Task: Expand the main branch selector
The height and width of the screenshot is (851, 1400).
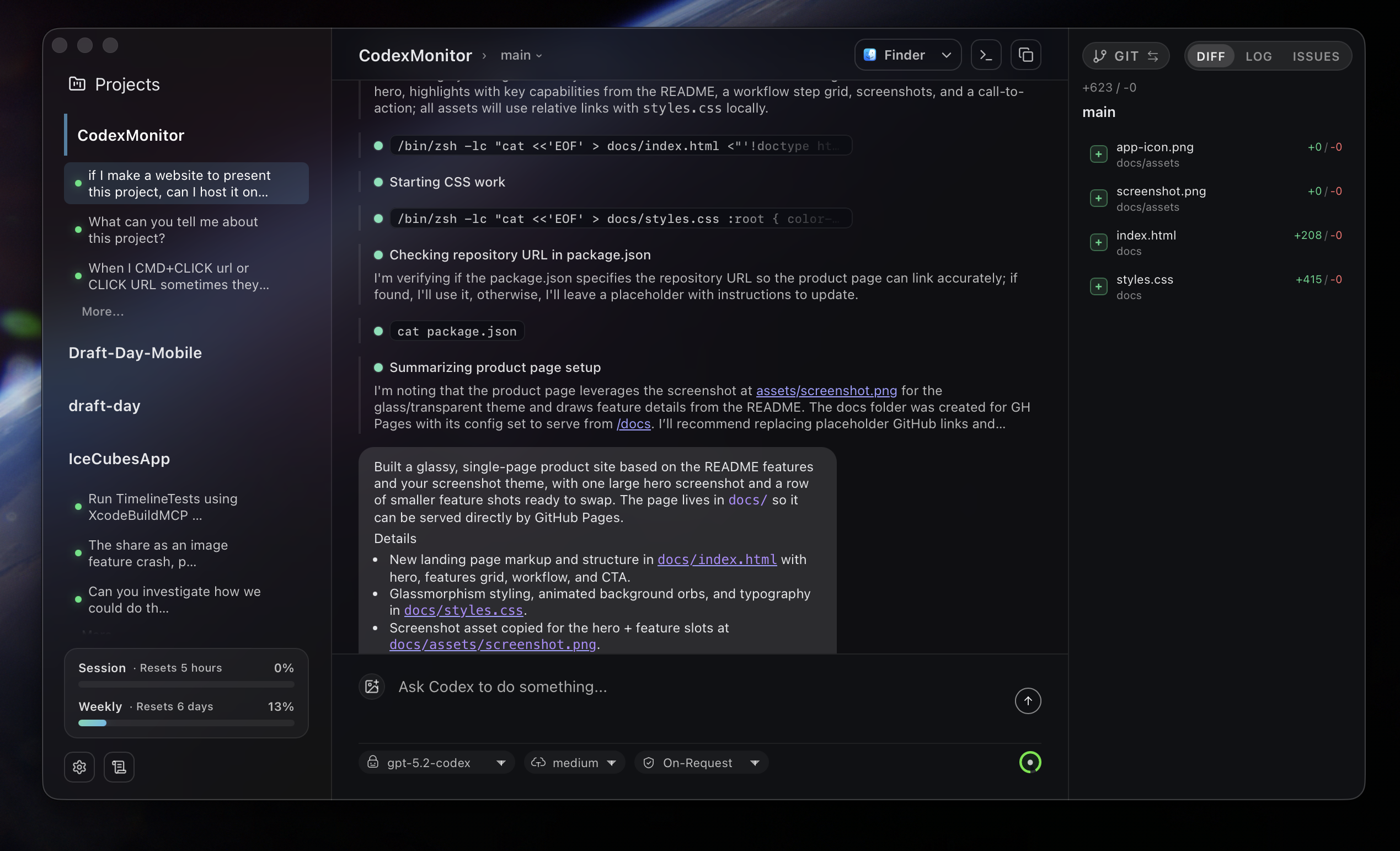Action: tap(521, 55)
